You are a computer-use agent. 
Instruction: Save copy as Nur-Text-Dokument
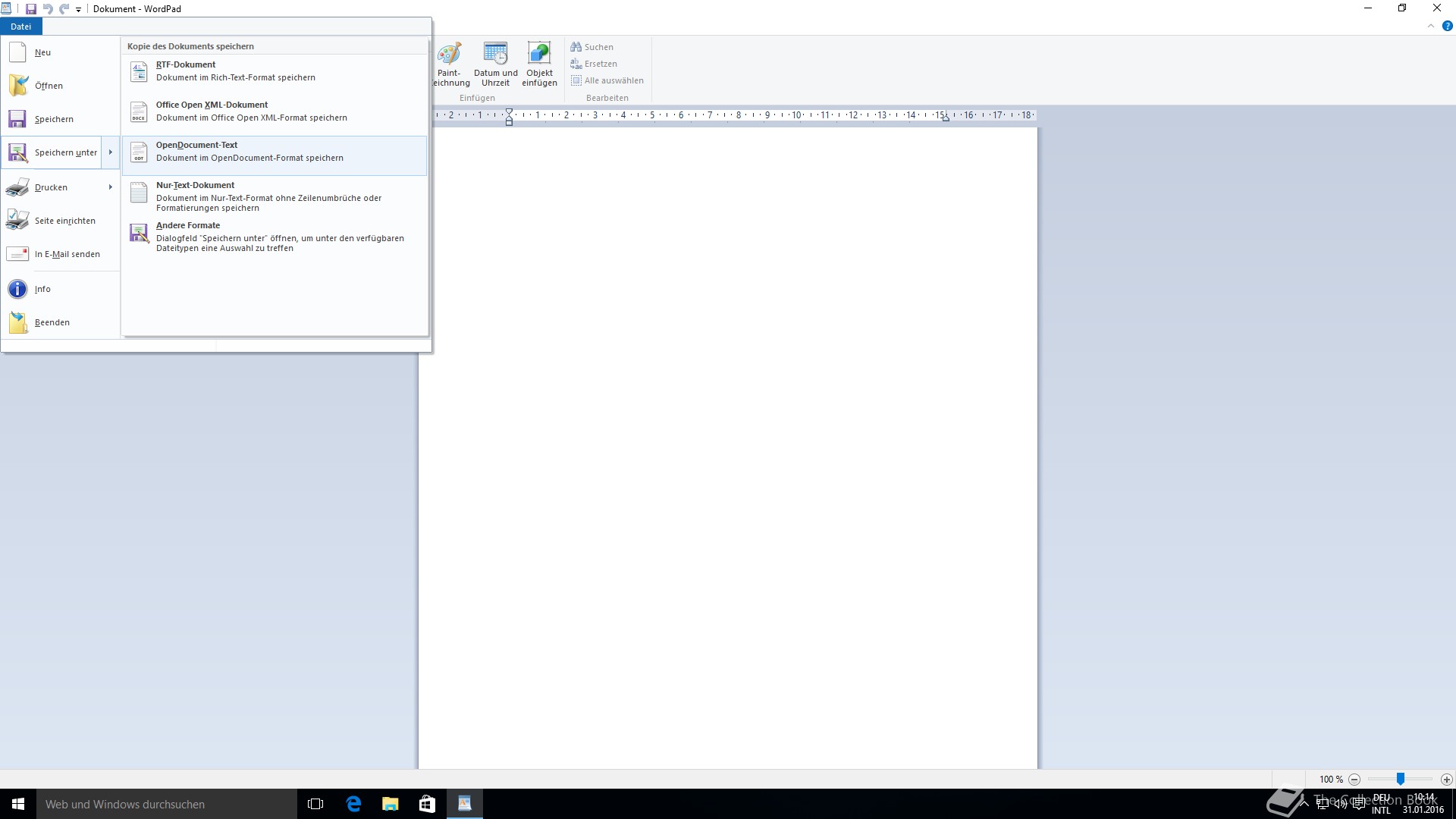coord(275,196)
